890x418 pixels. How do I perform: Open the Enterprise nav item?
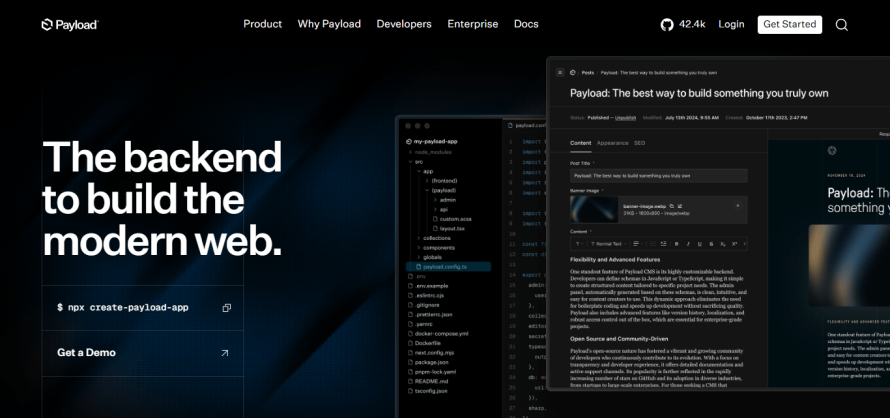[473, 24]
